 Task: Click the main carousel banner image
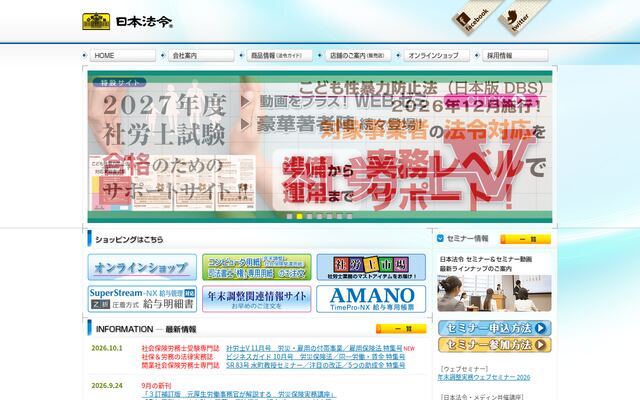[x=320, y=147]
